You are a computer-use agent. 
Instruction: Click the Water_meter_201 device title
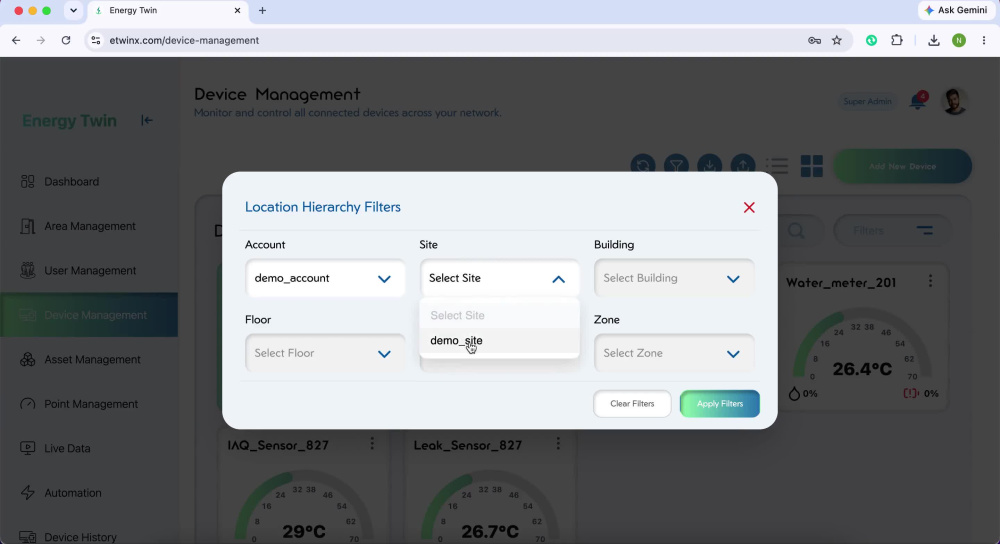pyautogui.click(x=841, y=283)
